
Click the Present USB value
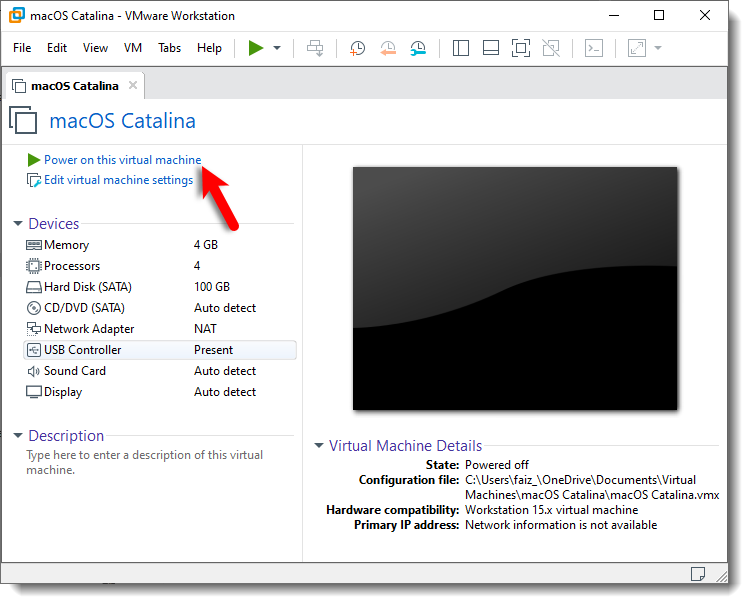point(214,350)
